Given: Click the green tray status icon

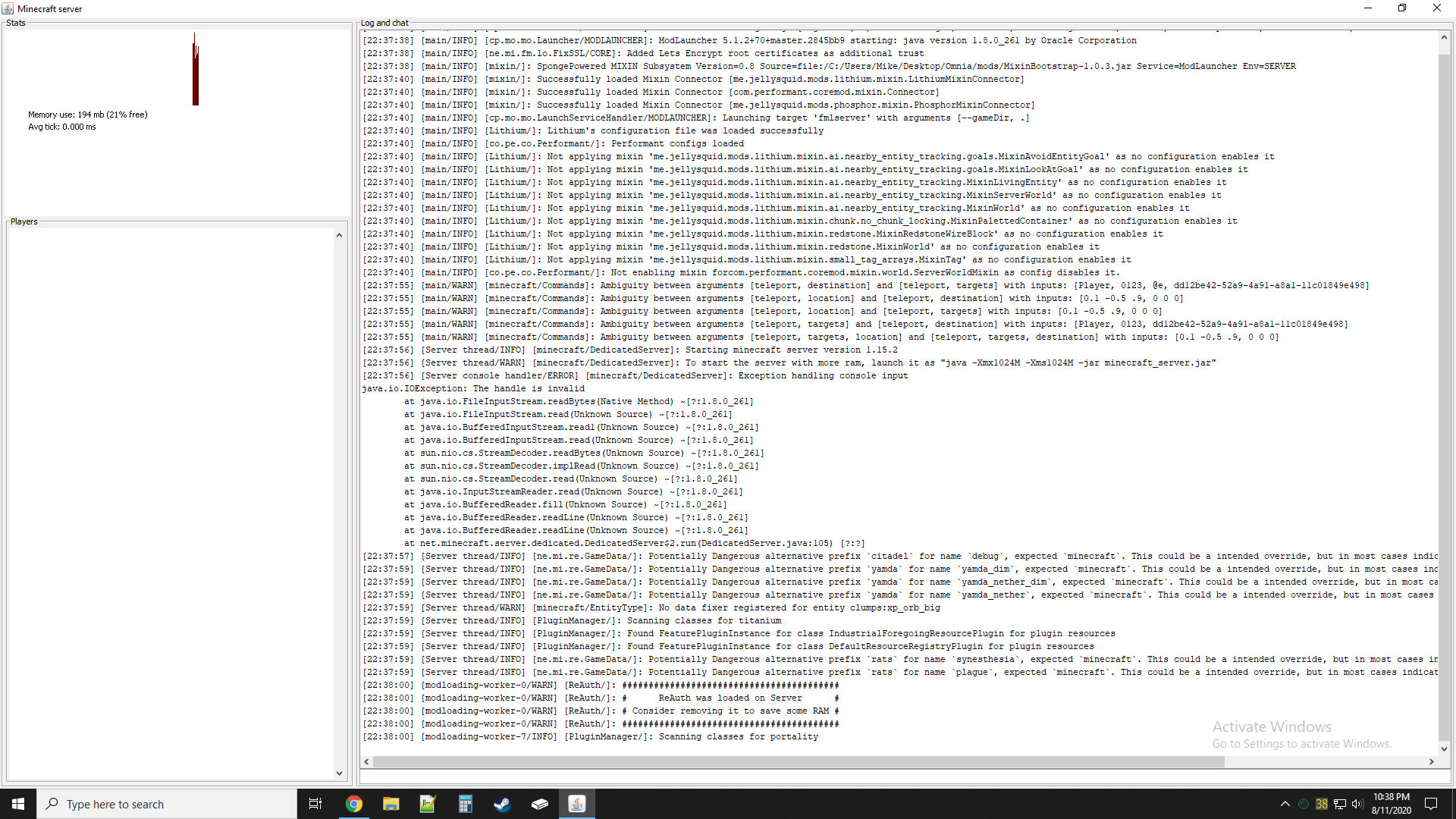Looking at the screenshot, I should pos(1304,804).
